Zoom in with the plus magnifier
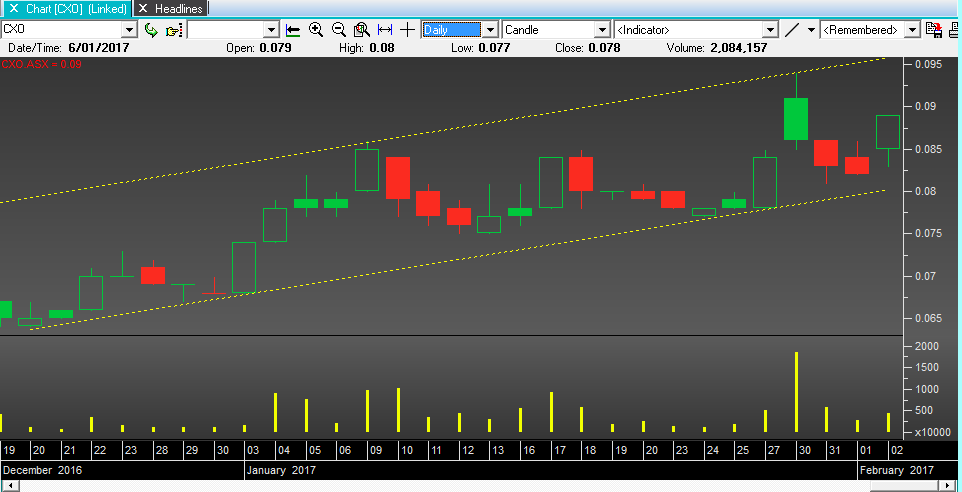962x492 pixels. pyautogui.click(x=316, y=29)
